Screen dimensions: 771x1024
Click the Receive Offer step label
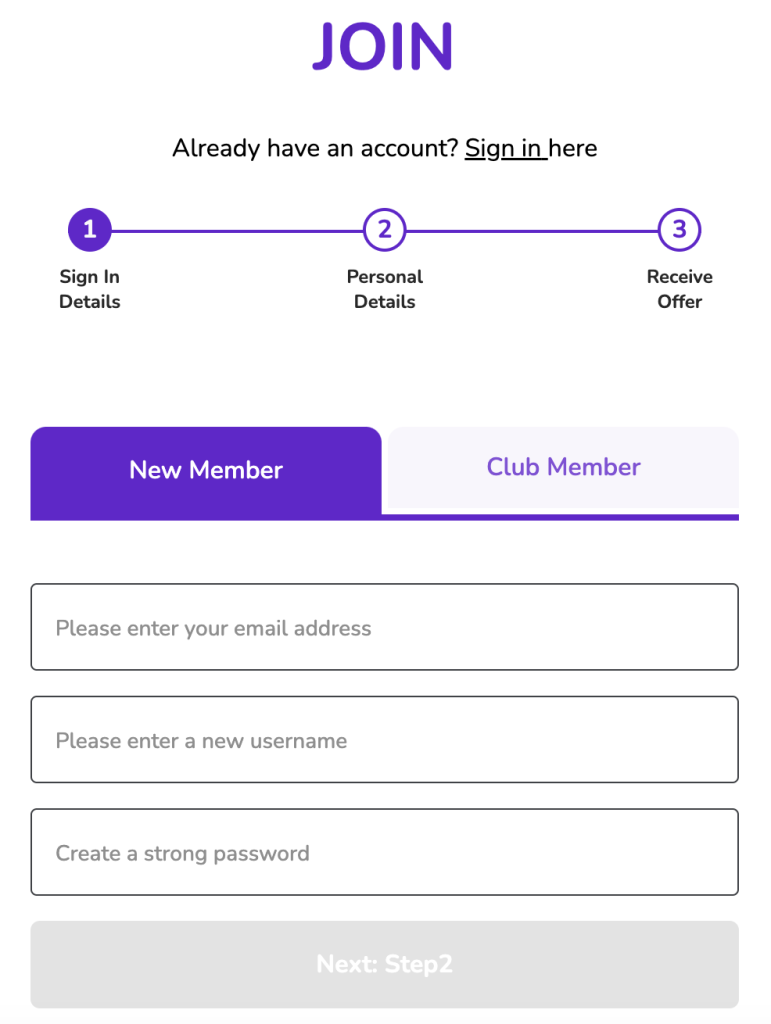point(679,289)
